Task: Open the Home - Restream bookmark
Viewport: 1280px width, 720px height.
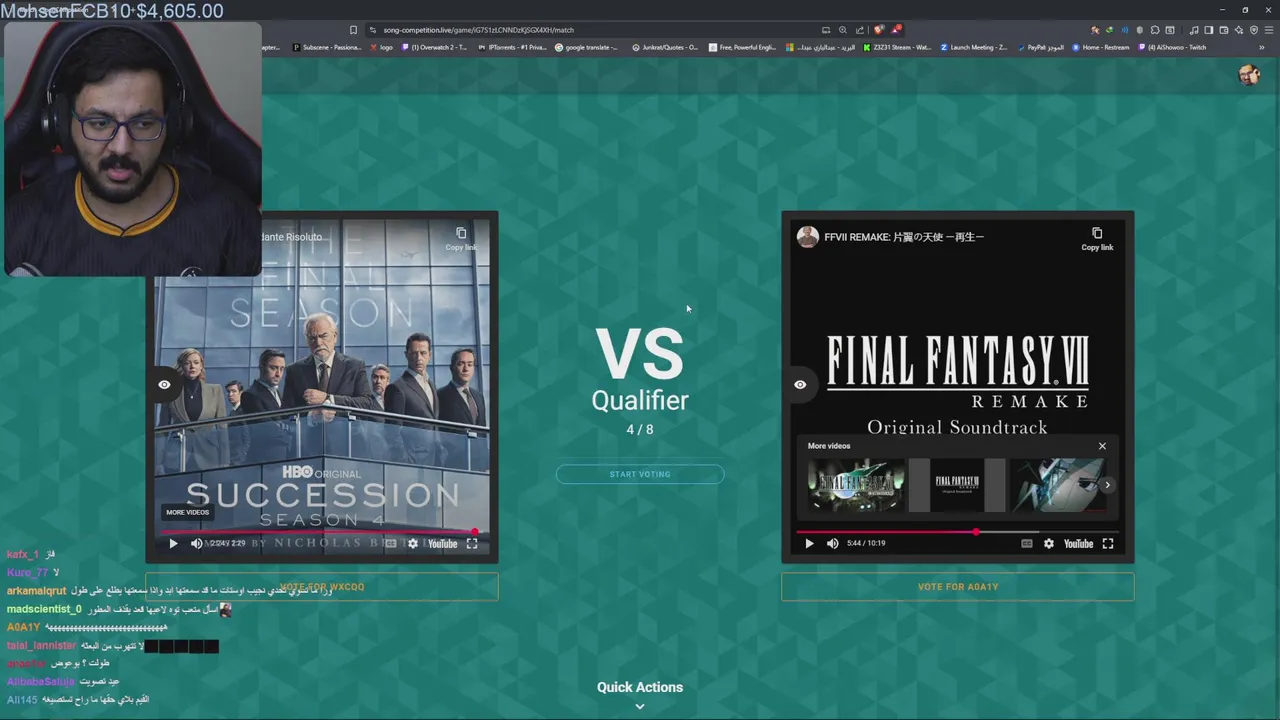Action: pos(1100,47)
